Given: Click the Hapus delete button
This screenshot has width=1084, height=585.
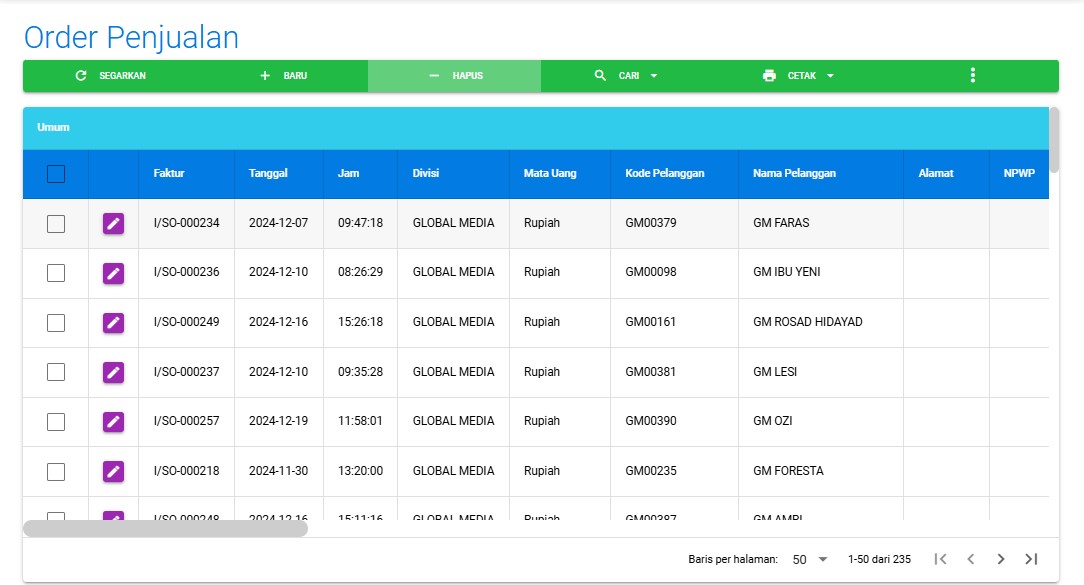Looking at the screenshot, I should click(455, 76).
